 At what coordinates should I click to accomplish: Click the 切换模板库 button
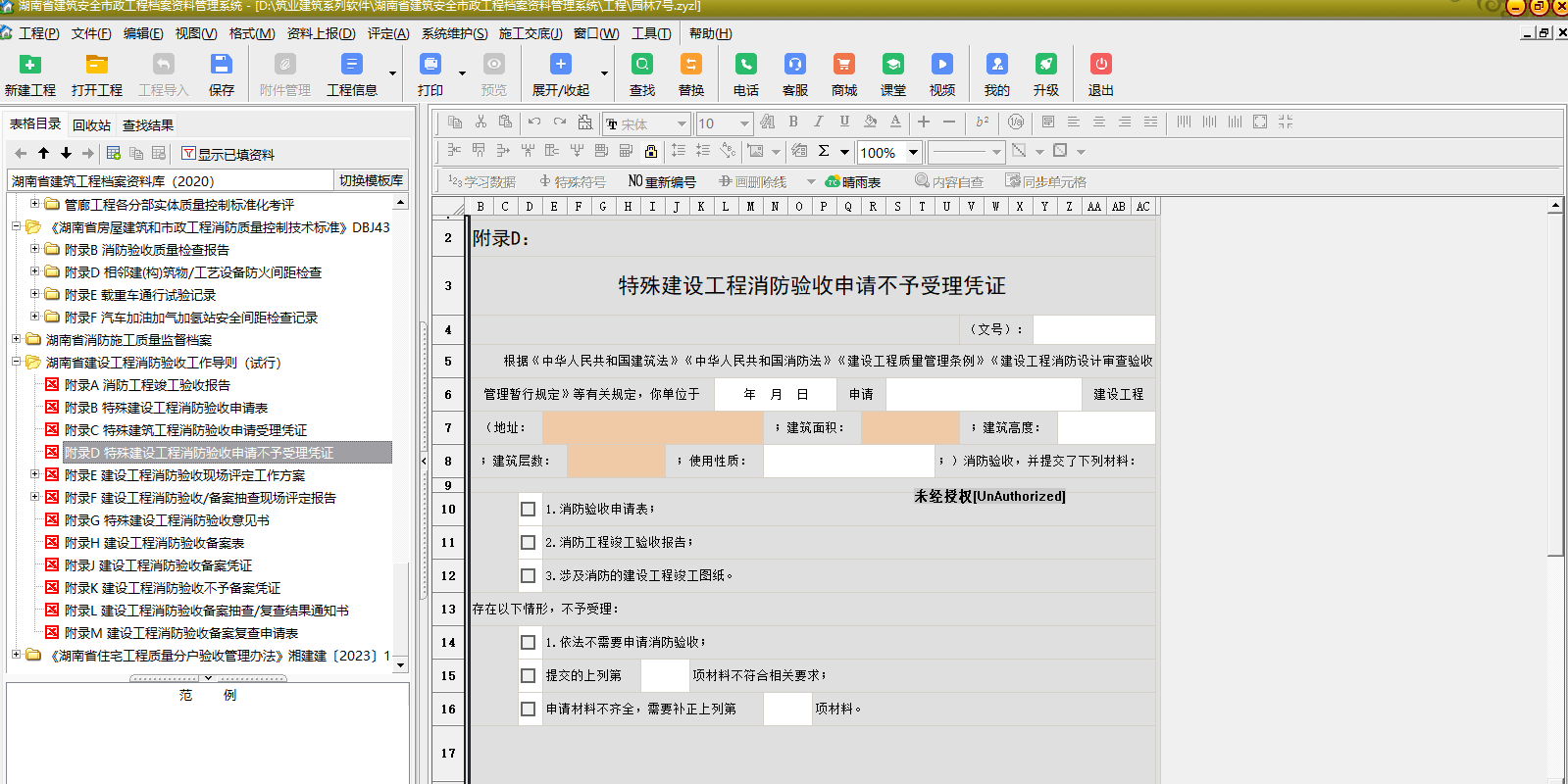pos(371,180)
